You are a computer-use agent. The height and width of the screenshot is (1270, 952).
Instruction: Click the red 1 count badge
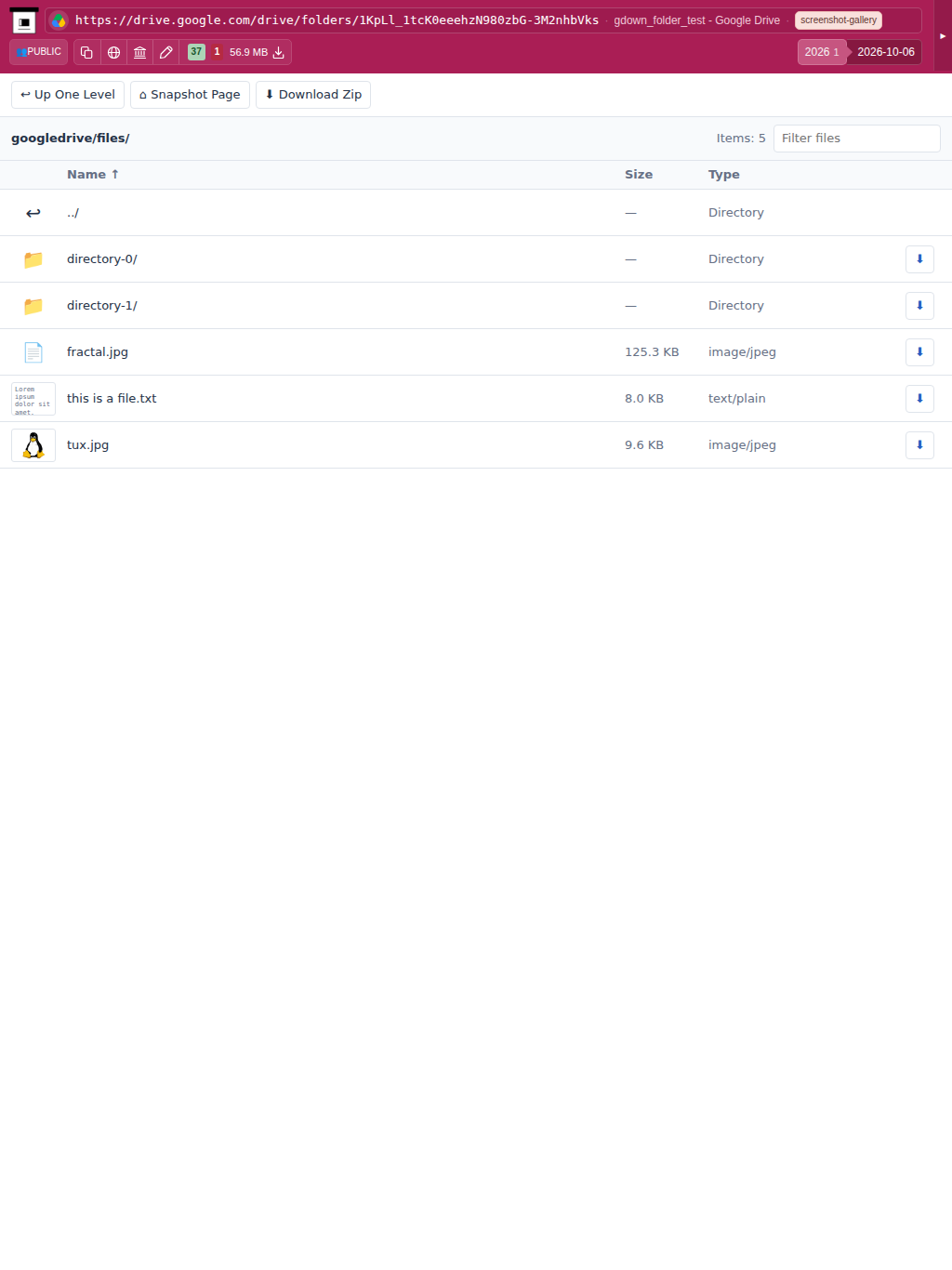coord(217,52)
